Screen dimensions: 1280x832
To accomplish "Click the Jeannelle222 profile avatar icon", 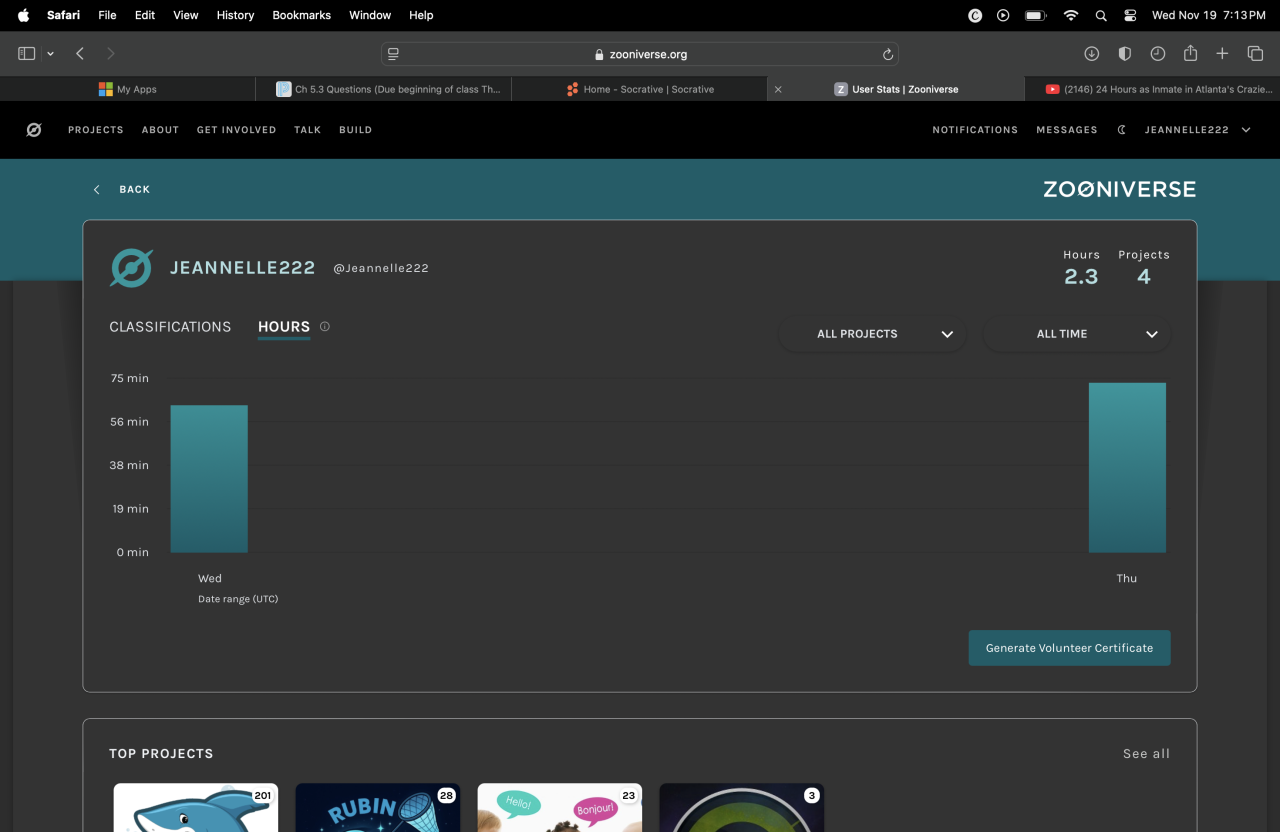I will 131,268.
